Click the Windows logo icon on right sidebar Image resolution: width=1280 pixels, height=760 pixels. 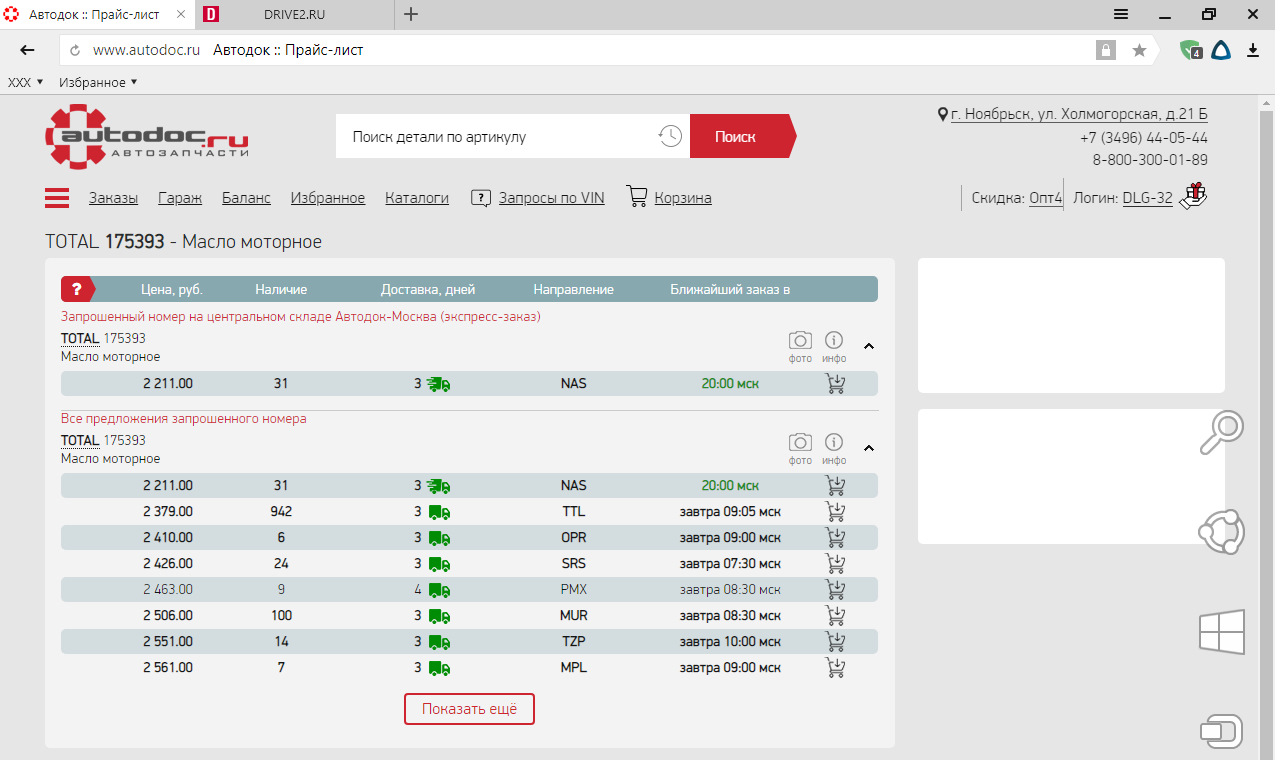tap(1222, 632)
